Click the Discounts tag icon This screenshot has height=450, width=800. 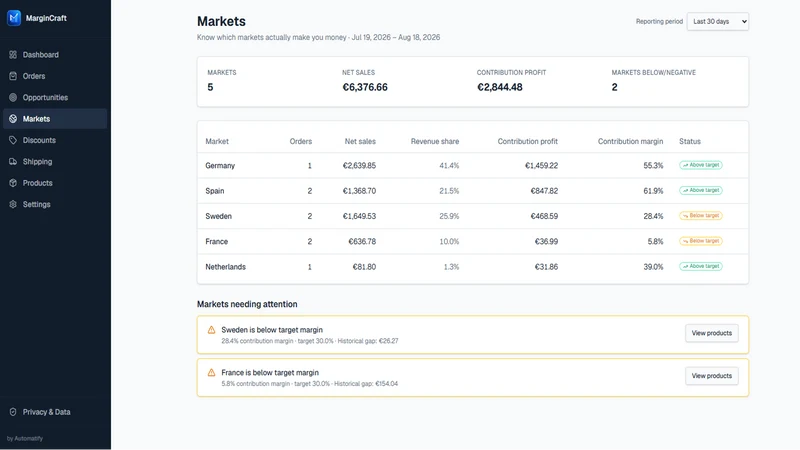(13, 140)
